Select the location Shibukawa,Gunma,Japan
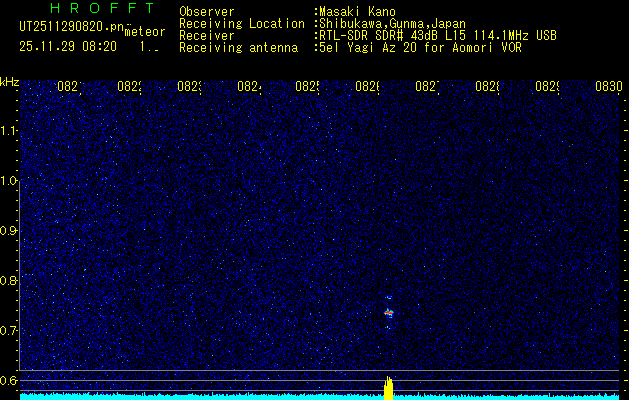 392,24
